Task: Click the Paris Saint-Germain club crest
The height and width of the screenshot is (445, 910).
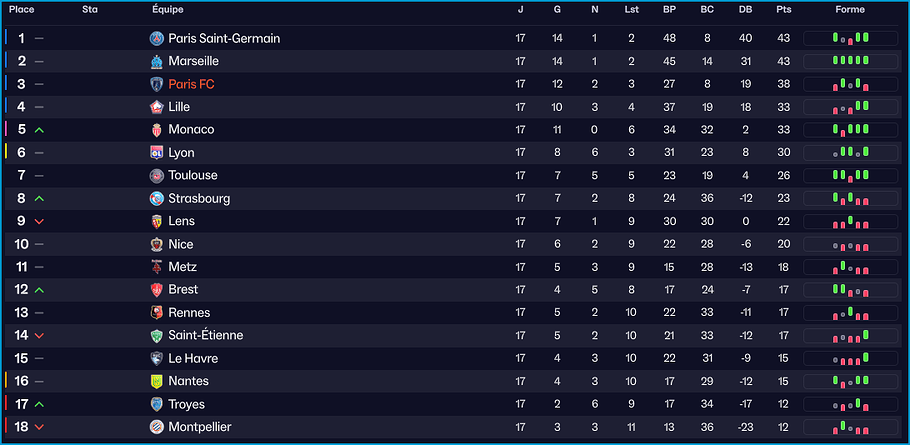Action: (156, 38)
